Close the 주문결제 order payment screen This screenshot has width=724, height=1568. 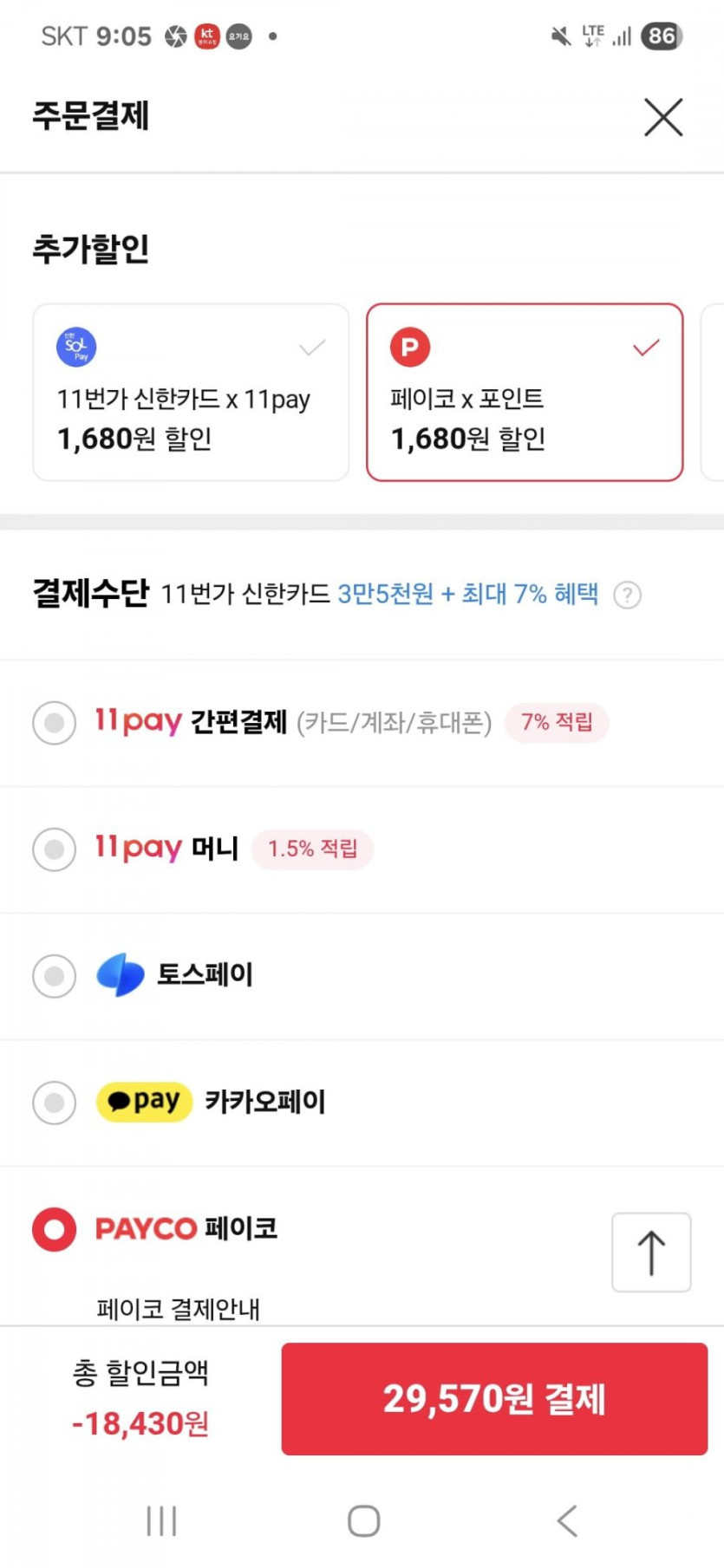coord(663,117)
